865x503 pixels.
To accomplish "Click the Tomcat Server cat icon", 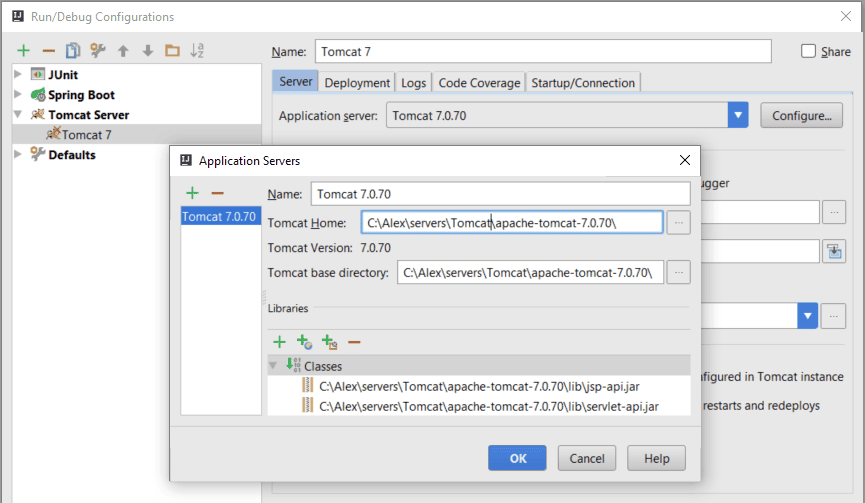I will pyautogui.click(x=38, y=114).
